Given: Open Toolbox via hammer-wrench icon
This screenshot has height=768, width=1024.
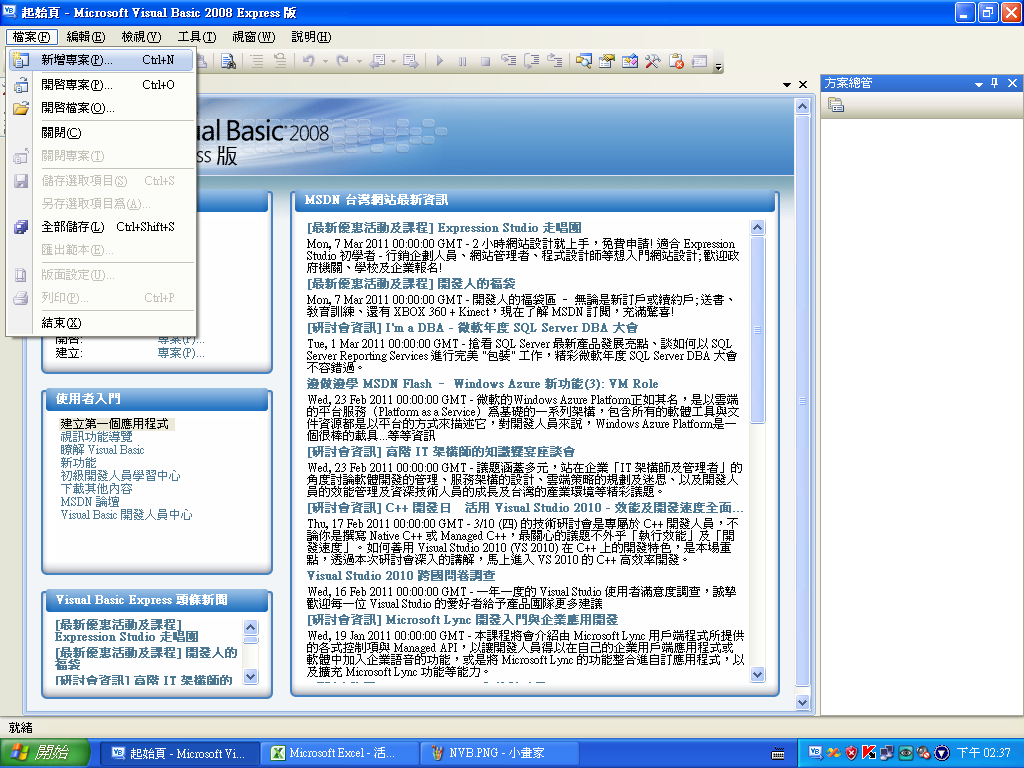Looking at the screenshot, I should (653, 61).
